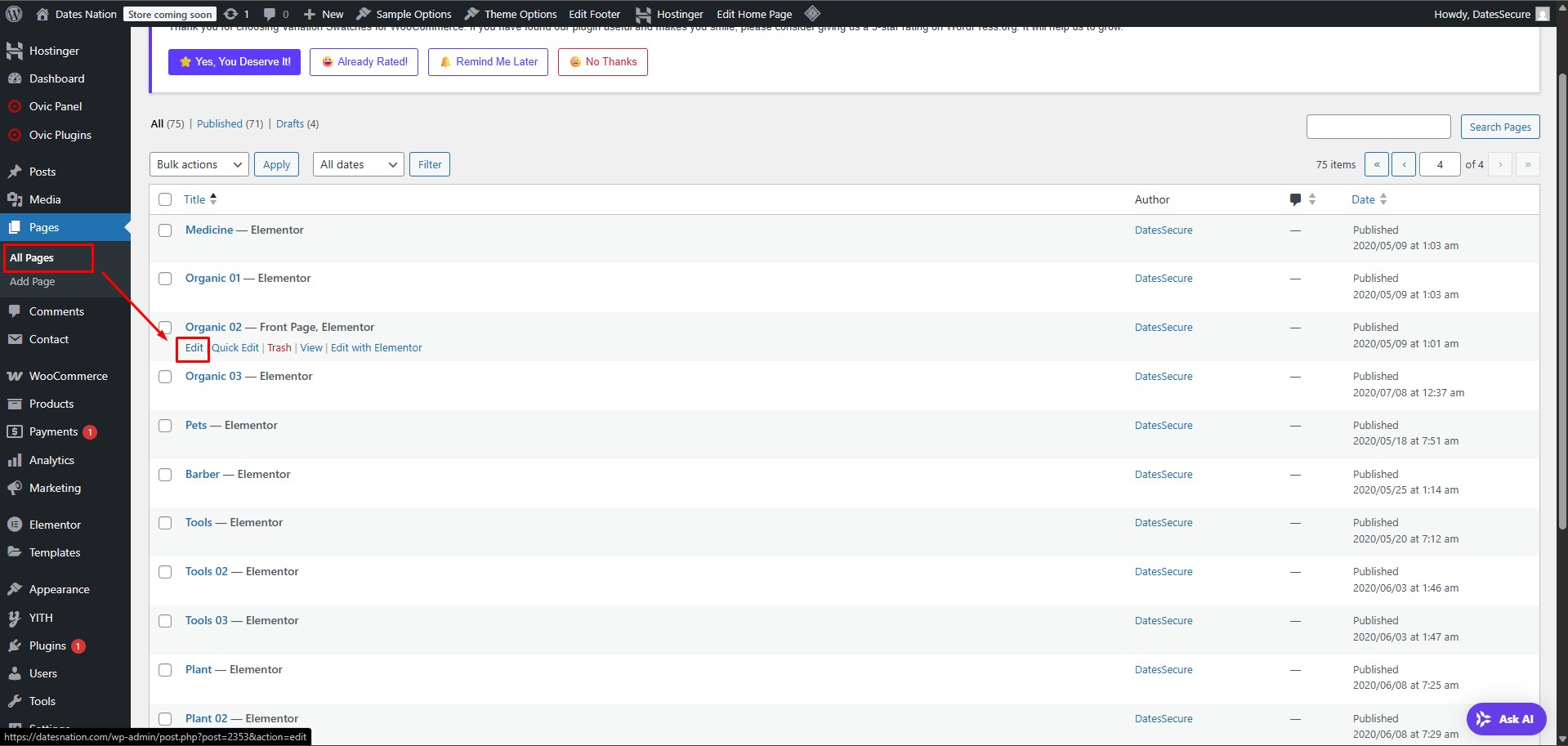Move Organic 02 page to Trash
This screenshot has height=746, width=1568.
pyautogui.click(x=279, y=347)
